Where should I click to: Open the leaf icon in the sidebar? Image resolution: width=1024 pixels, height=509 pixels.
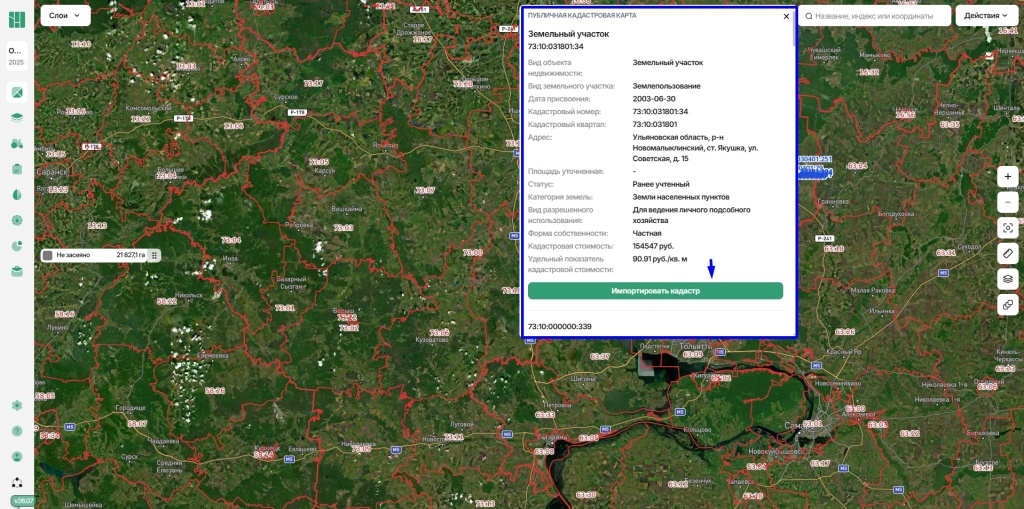(17, 194)
